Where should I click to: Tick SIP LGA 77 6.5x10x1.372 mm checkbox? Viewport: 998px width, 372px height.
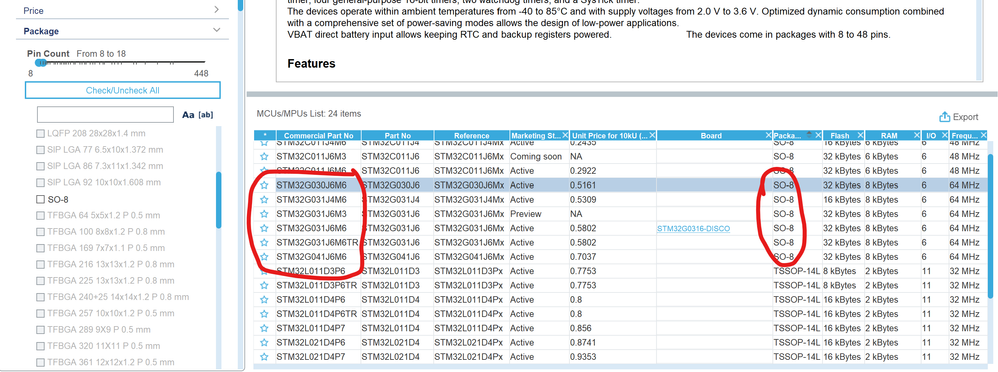pyautogui.click(x=41, y=150)
